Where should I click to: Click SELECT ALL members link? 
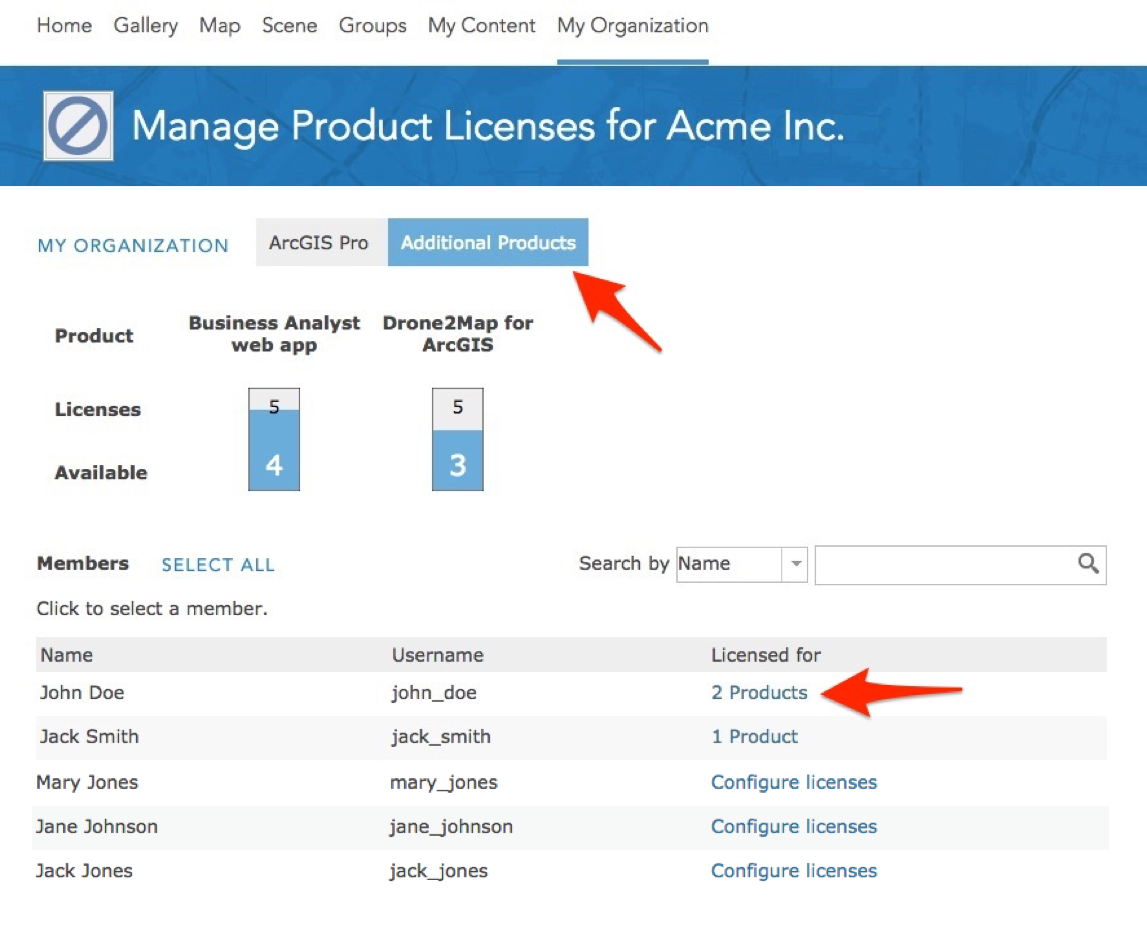tap(218, 565)
